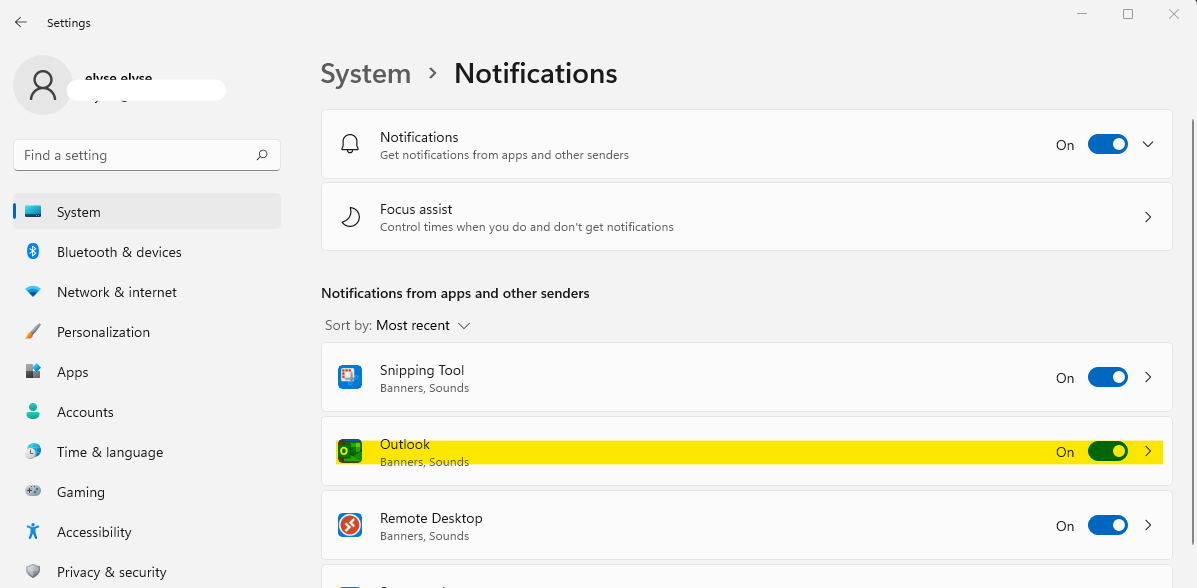Open Remote Desktop notification details chevron

[1147, 525]
